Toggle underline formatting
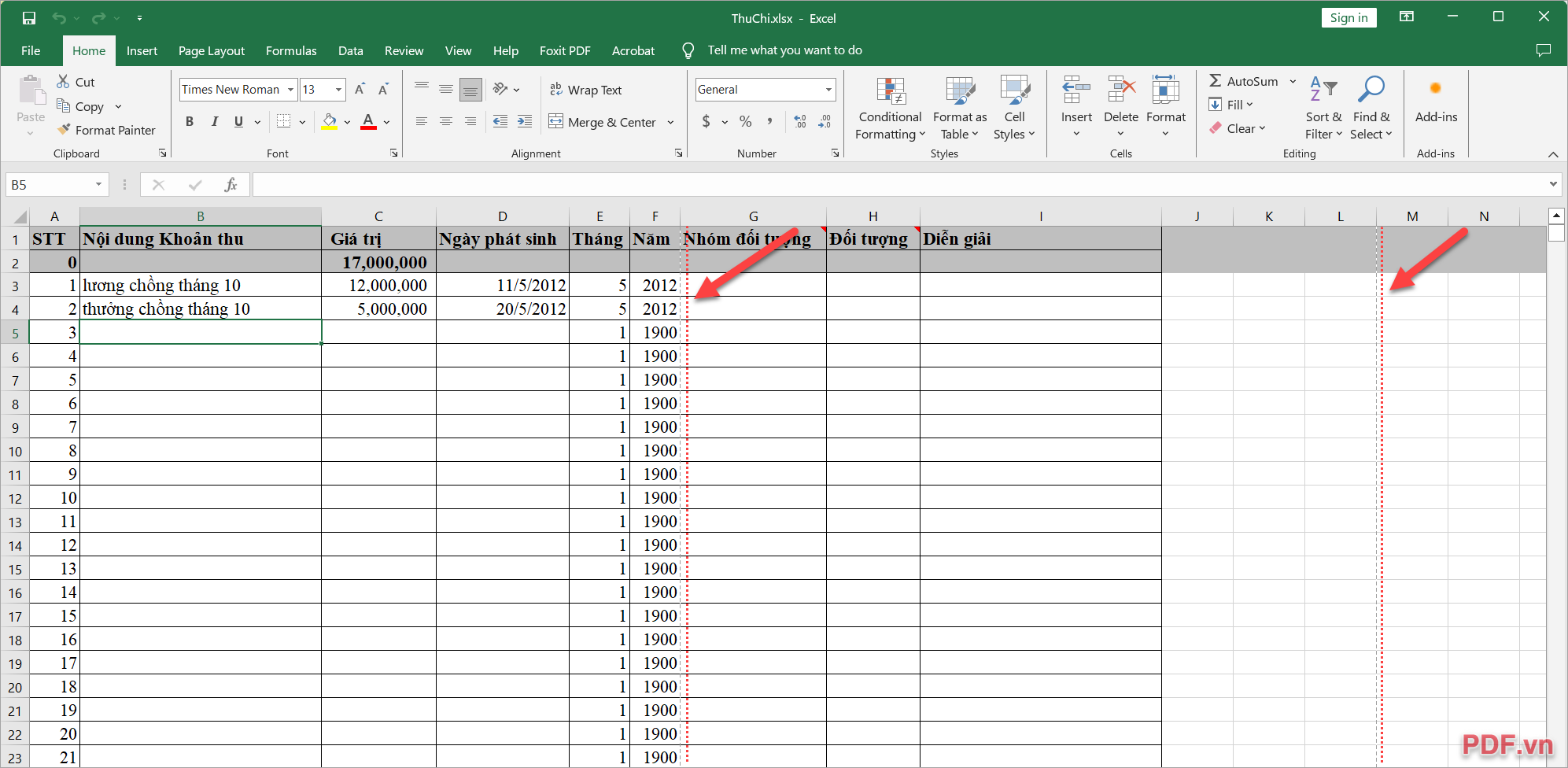This screenshot has height=768, width=1568. coord(238,121)
